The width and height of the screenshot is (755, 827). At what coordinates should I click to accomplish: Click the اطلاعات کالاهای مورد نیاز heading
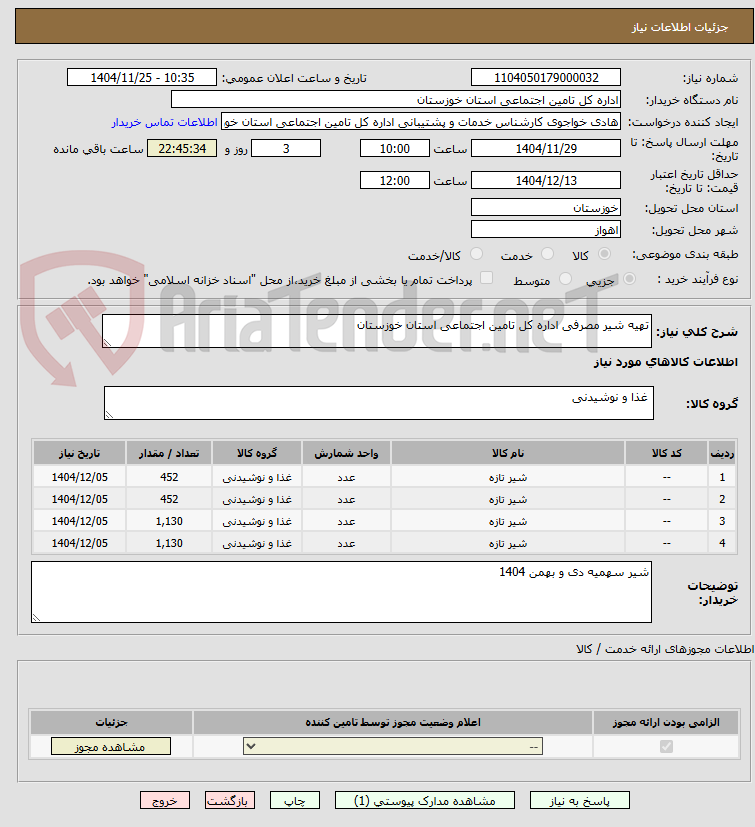point(666,362)
